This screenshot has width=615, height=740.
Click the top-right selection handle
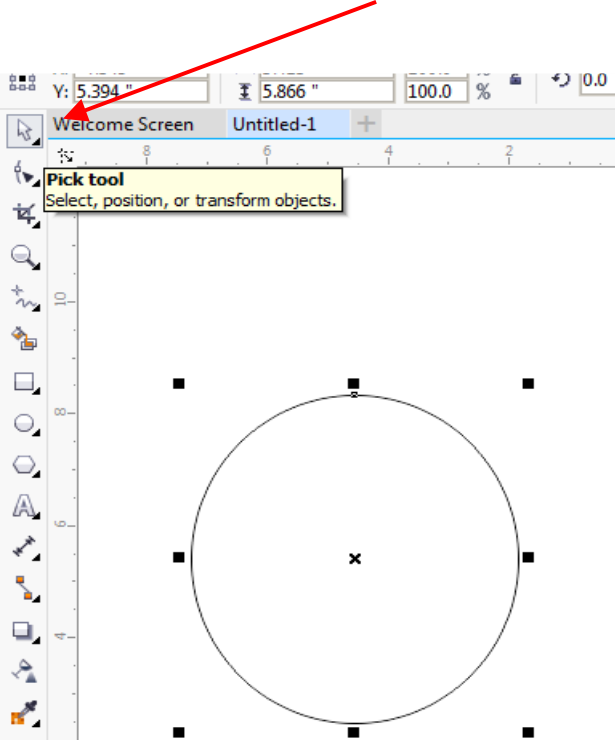point(528,384)
